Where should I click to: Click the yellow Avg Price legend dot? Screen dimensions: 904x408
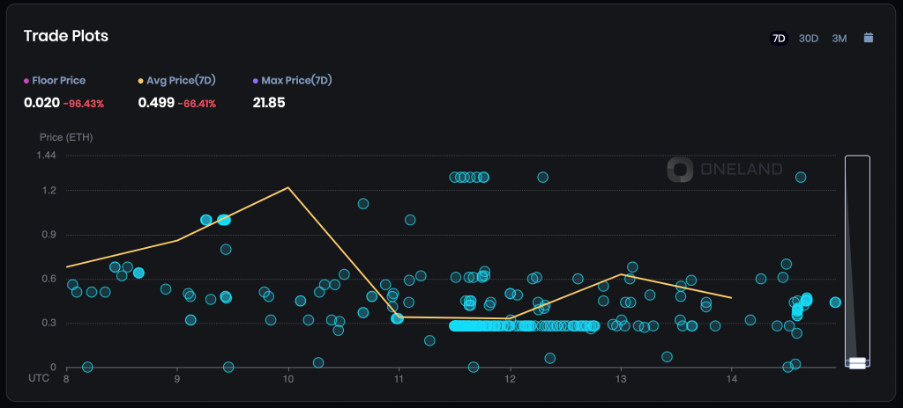click(141, 80)
